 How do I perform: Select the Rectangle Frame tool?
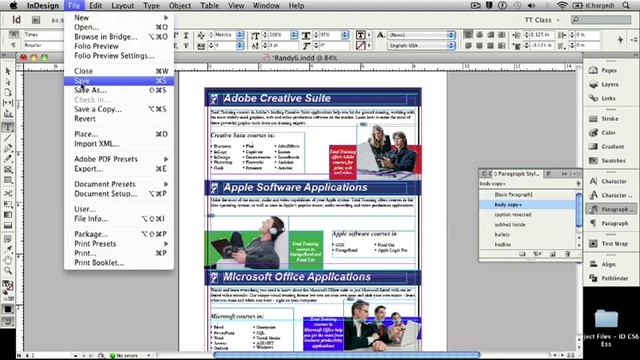(x=8, y=169)
